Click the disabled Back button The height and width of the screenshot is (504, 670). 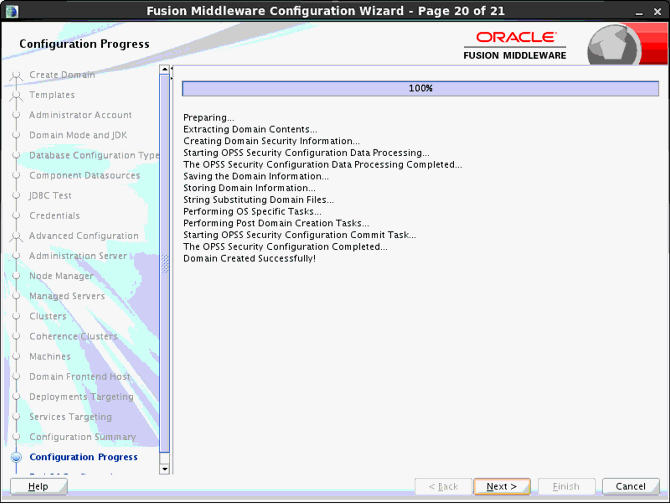click(x=443, y=486)
